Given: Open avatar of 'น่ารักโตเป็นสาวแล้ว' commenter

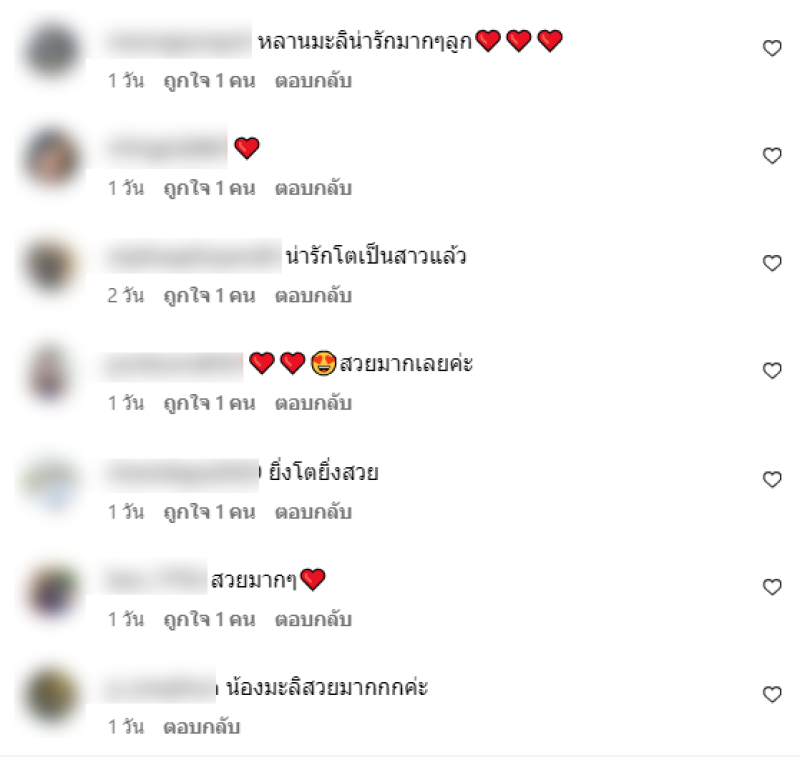Looking at the screenshot, I should (52, 265).
